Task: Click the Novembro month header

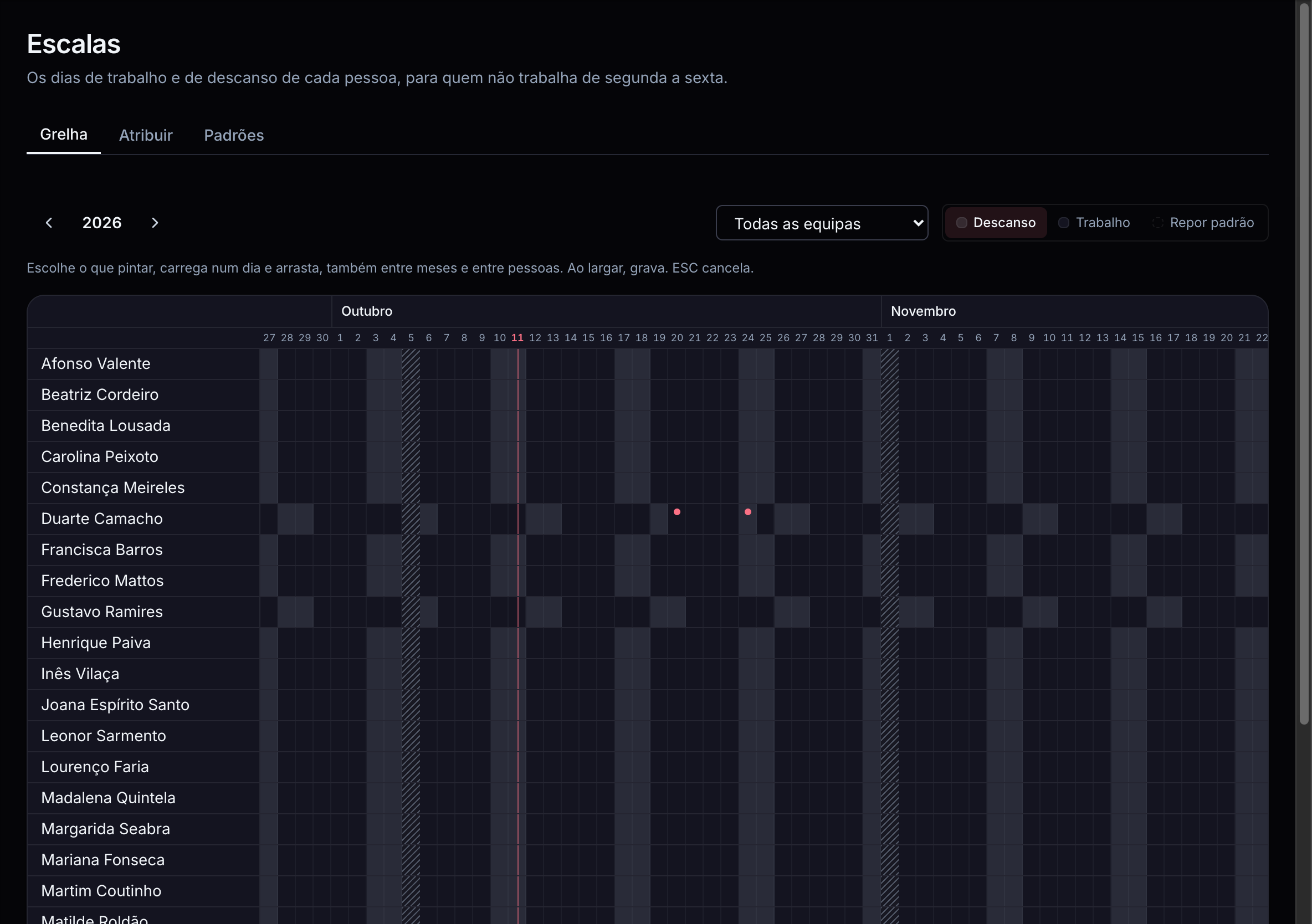Action: (x=924, y=311)
